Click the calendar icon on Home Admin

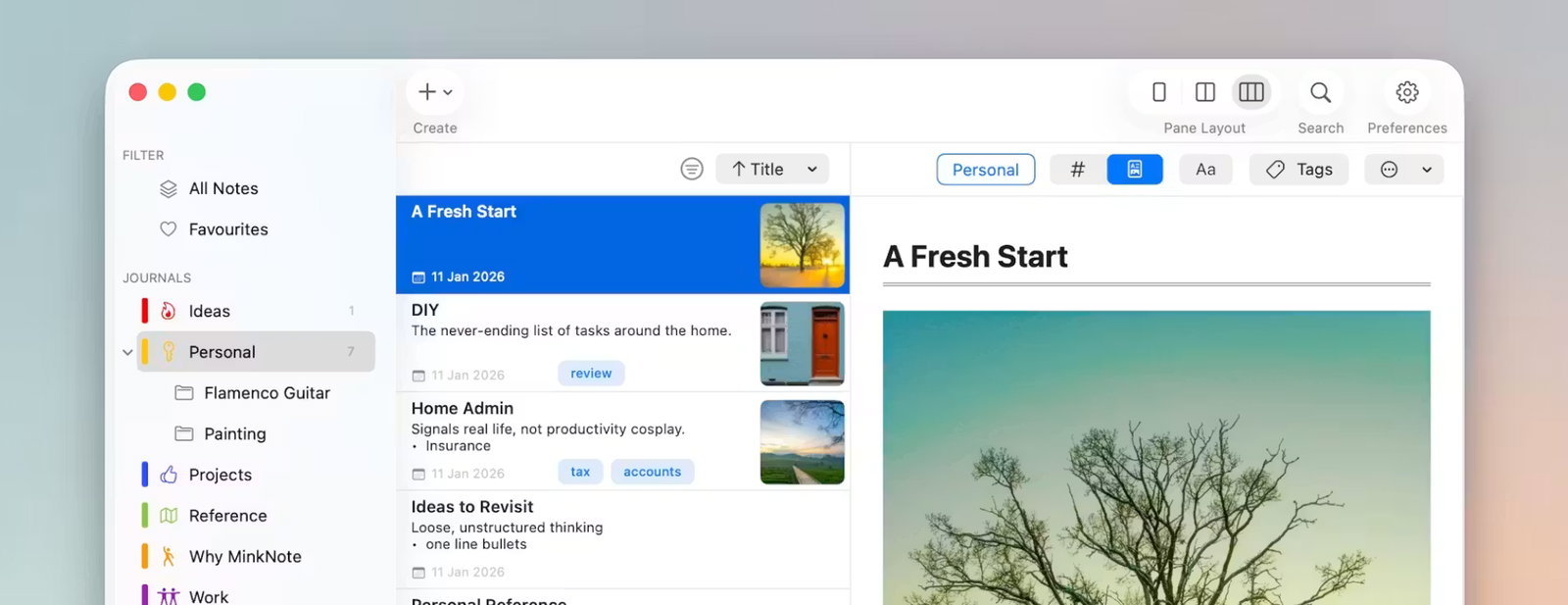click(x=418, y=474)
